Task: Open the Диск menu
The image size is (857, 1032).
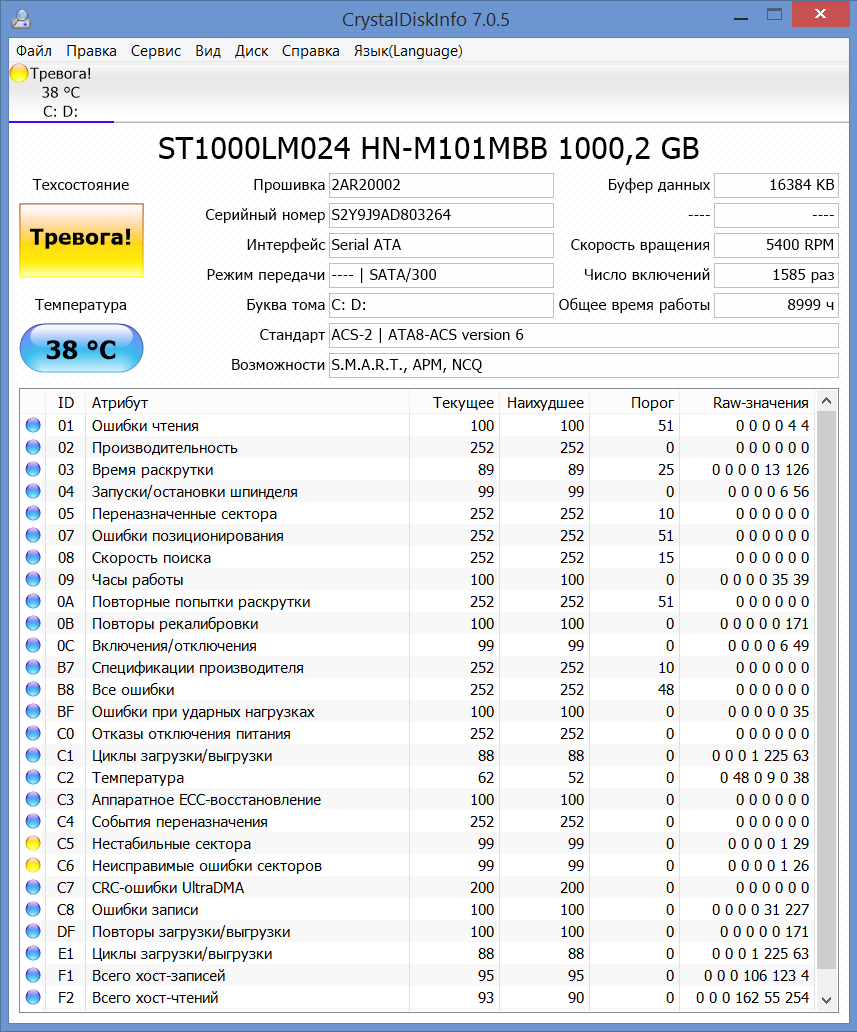Action: (251, 51)
